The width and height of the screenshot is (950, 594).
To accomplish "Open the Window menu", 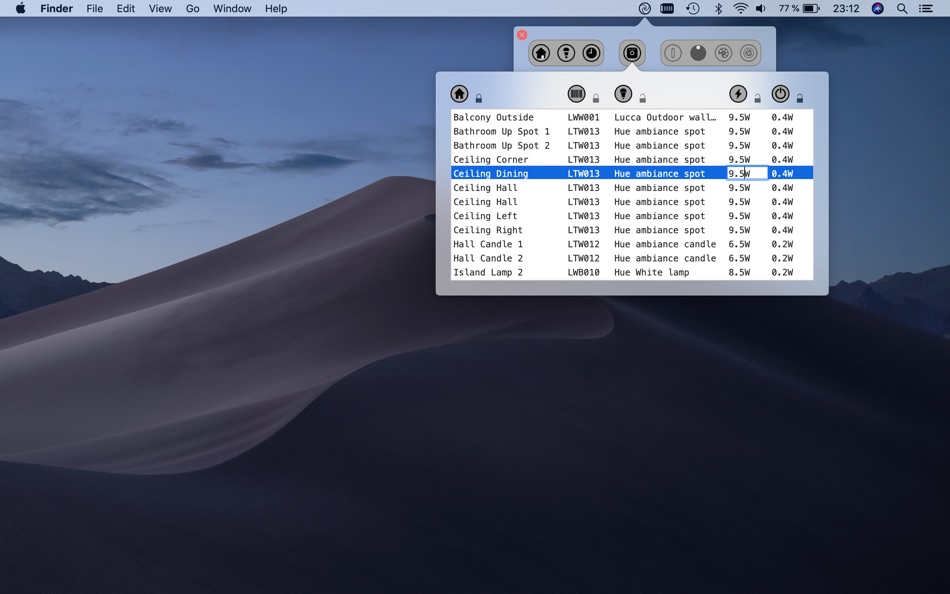I will [231, 8].
